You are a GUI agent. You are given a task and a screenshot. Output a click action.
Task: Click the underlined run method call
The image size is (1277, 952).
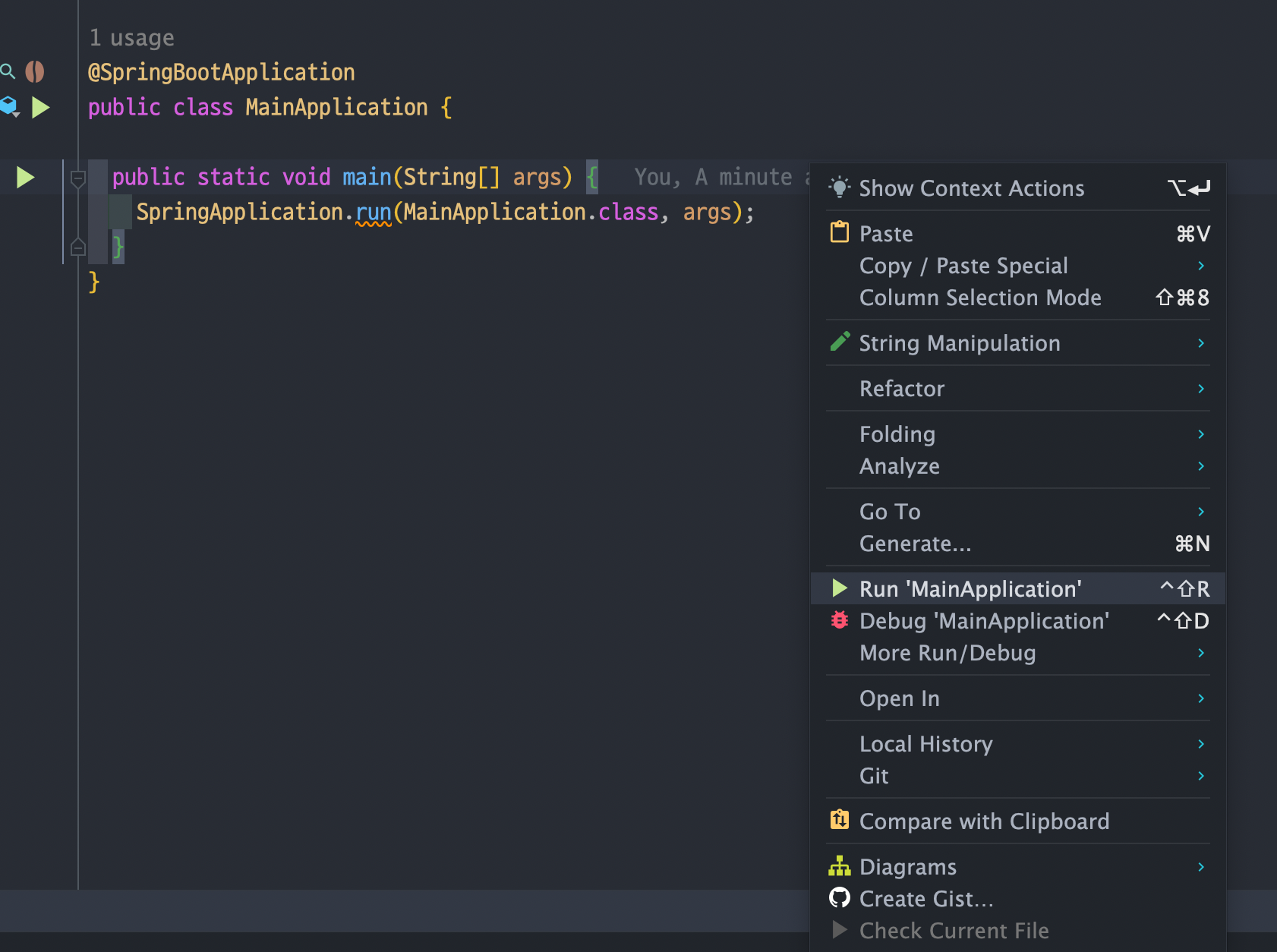pos(374,212)
